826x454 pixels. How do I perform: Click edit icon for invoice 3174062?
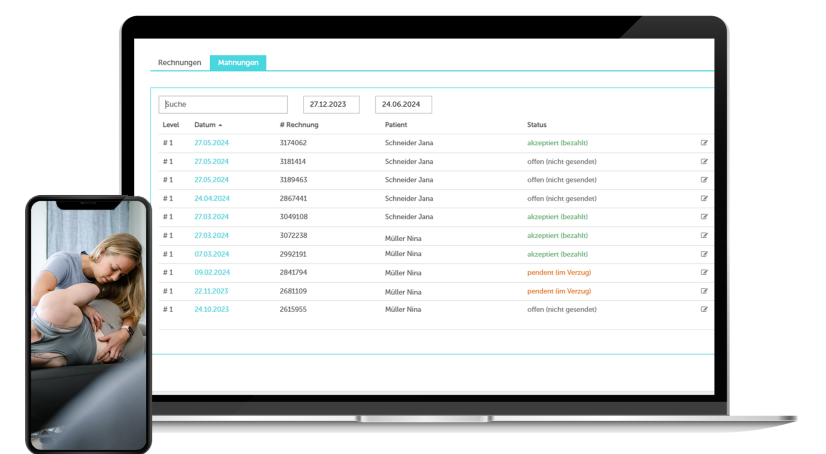point(704,143)
